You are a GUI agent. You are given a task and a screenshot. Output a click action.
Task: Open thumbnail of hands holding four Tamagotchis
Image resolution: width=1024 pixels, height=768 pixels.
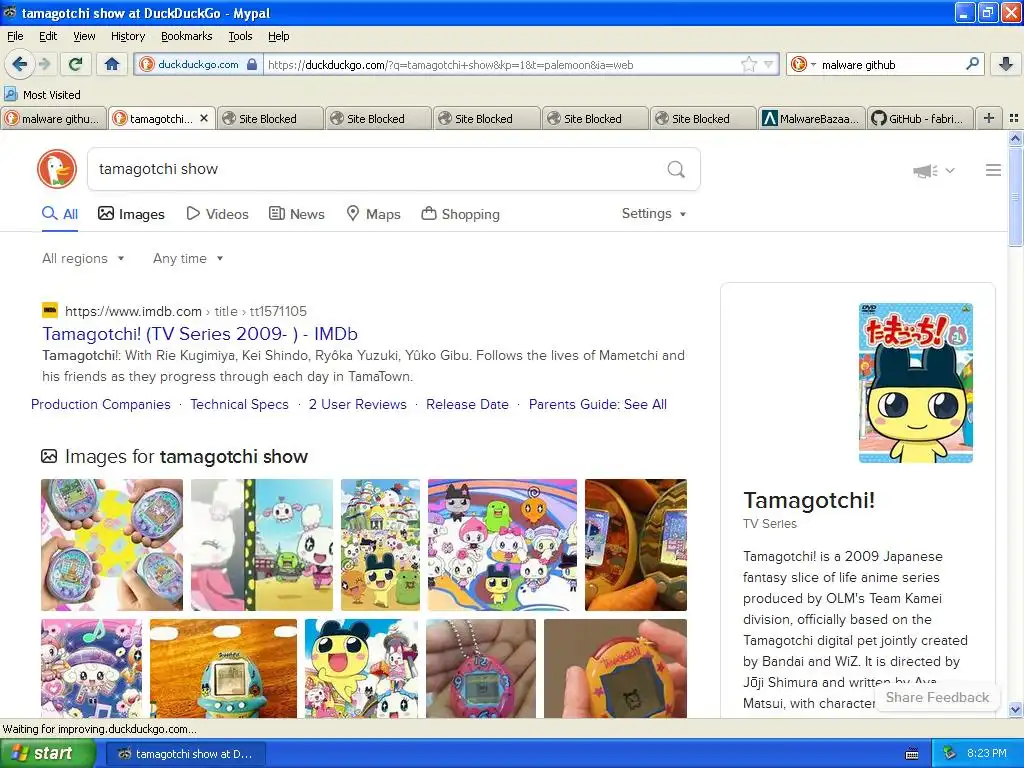(112, 545)
